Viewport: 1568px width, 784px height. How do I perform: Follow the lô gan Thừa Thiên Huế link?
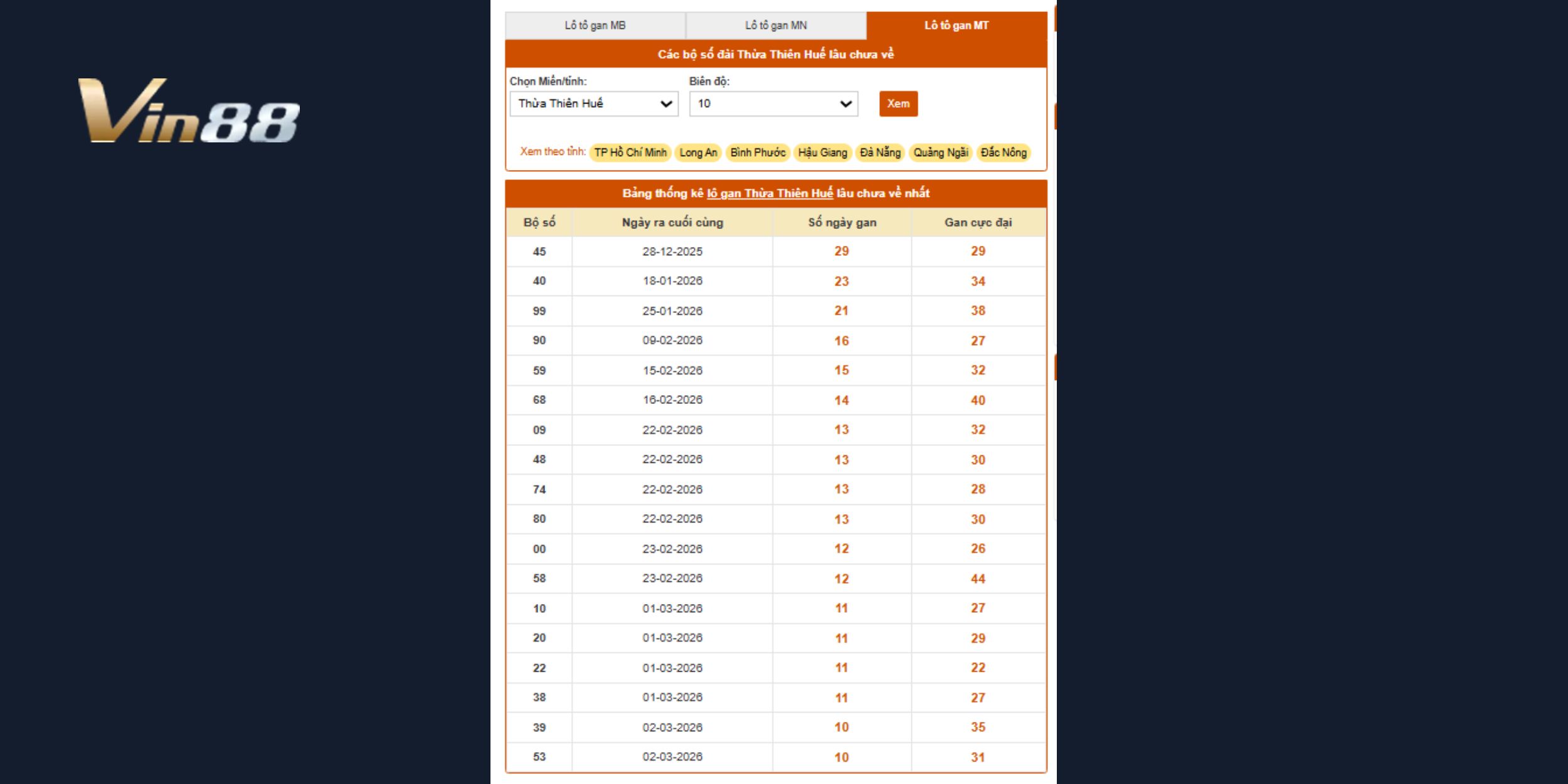tap(770, 193)
